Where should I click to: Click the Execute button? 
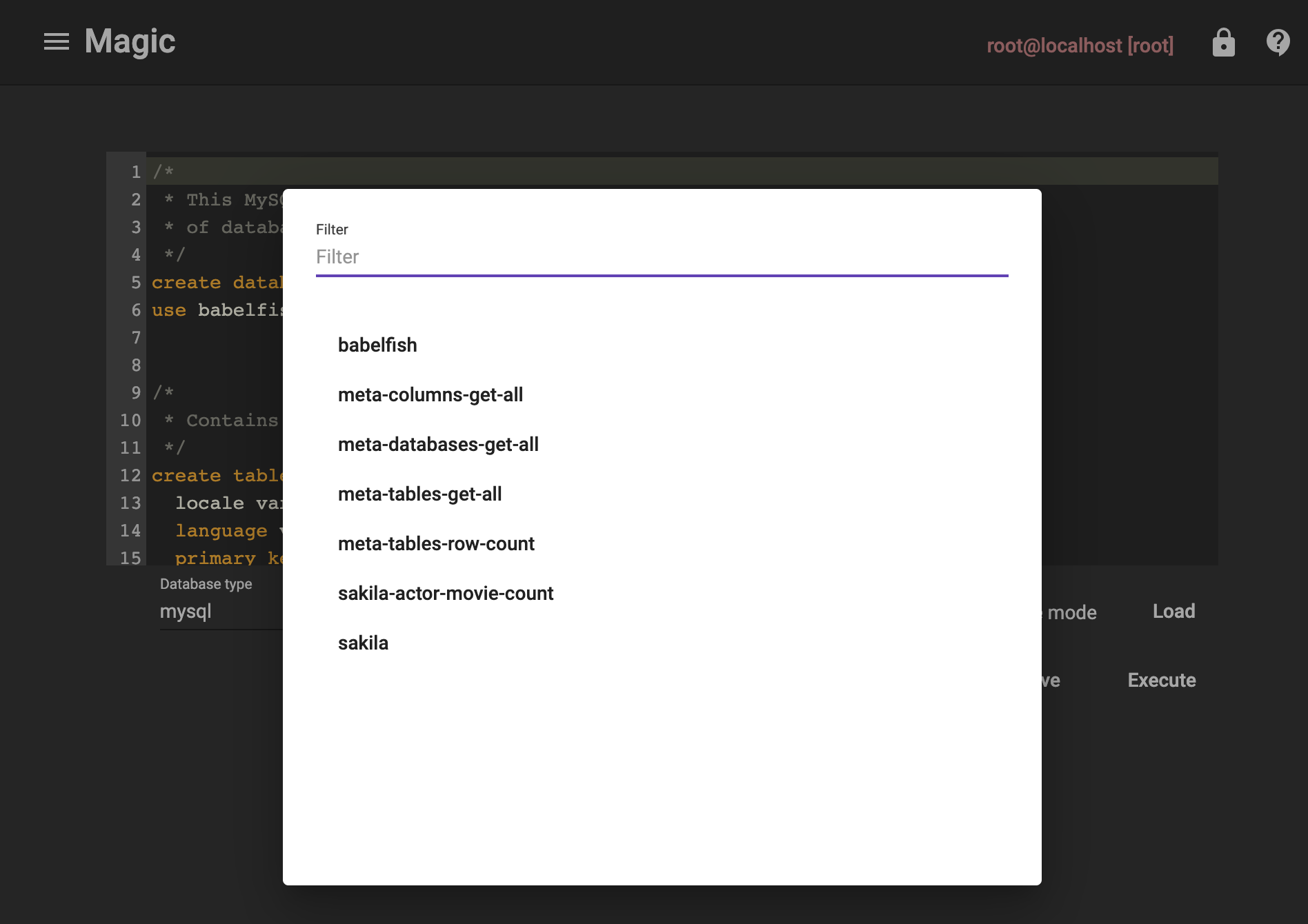pyautogui.click(x=1161, y=680)
